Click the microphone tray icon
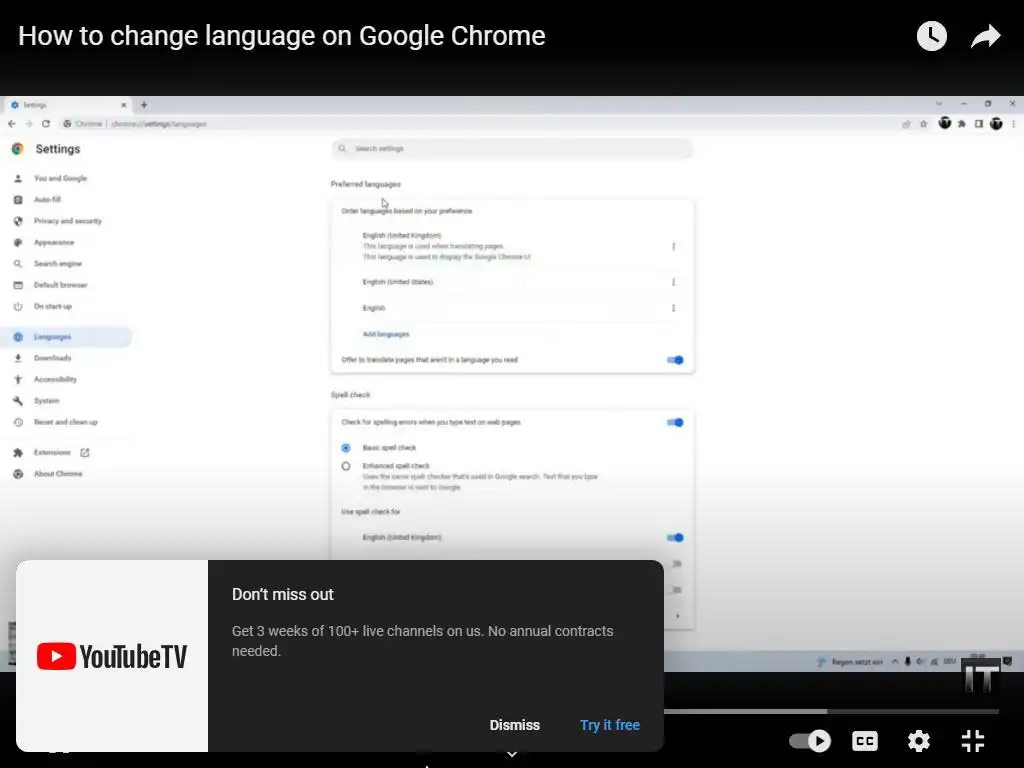1024x768 pixels. pos(907,662)
